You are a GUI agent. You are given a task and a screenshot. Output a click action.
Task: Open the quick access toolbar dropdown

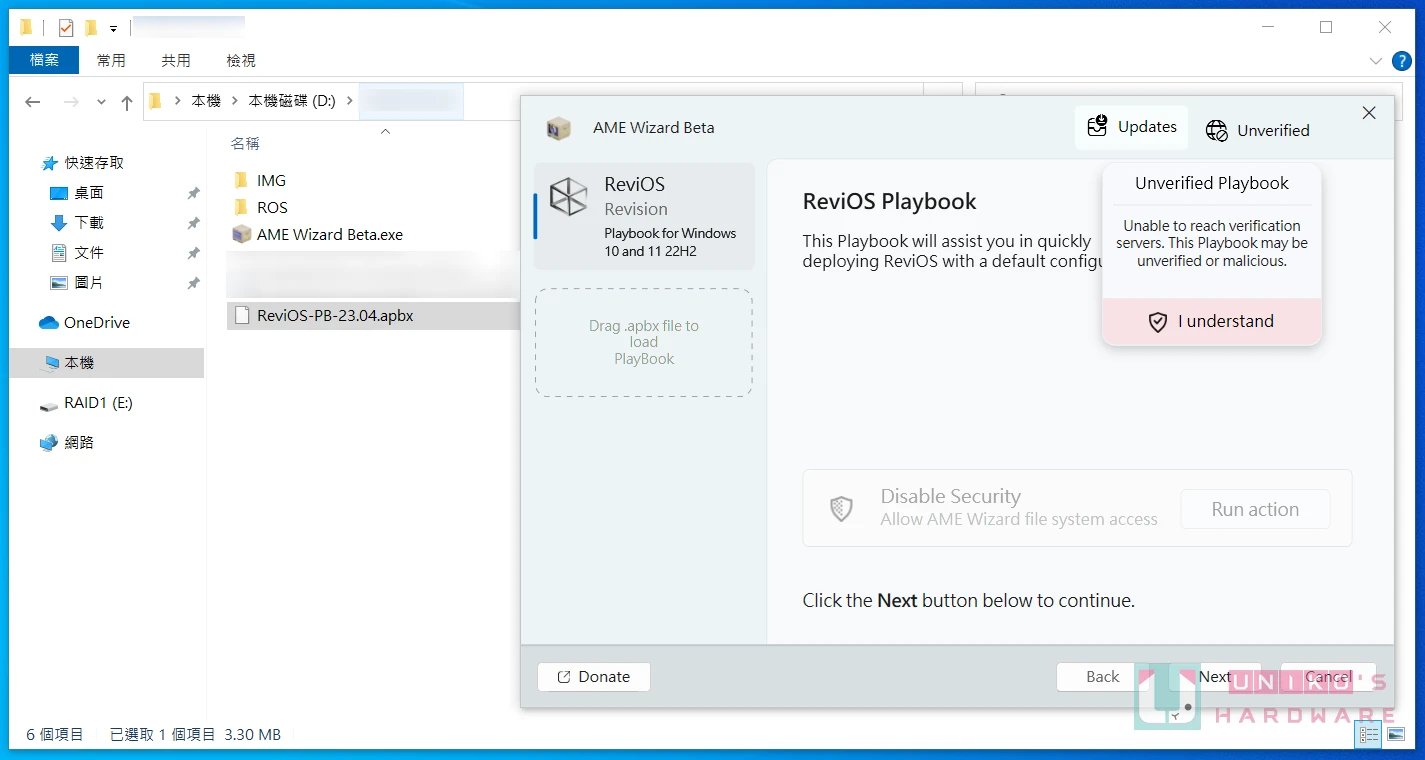pyautogui.click(x=114, y=29)
